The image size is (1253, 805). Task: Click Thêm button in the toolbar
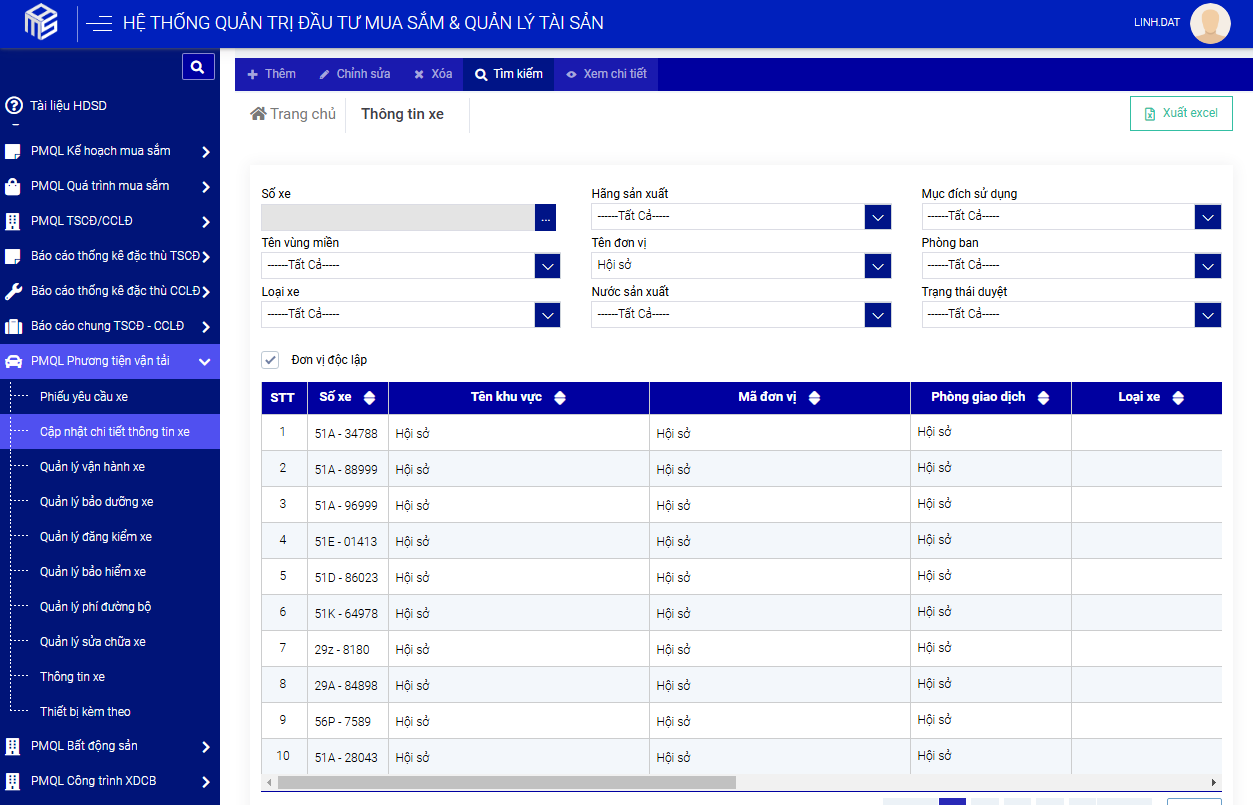tap(271, 74)
